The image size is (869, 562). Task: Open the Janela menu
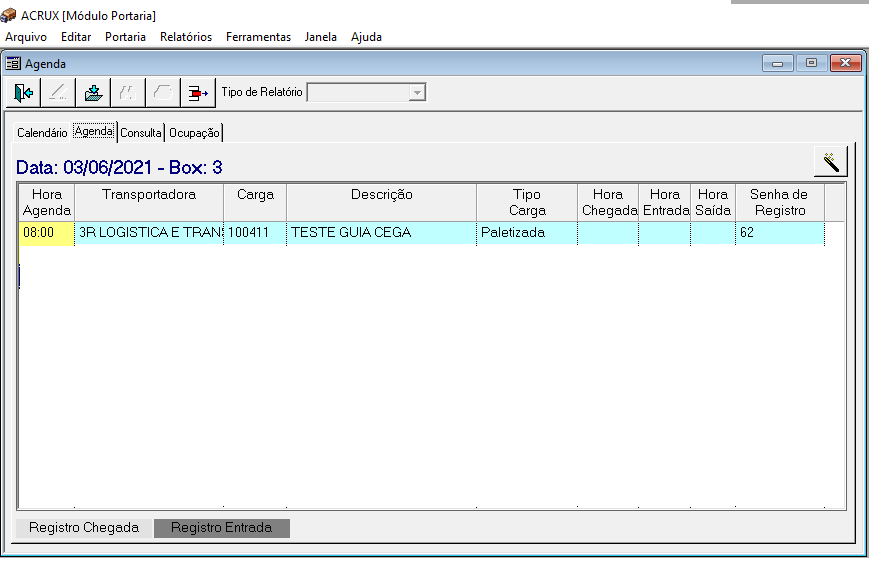pyautogui.click(x=320, y=37)
